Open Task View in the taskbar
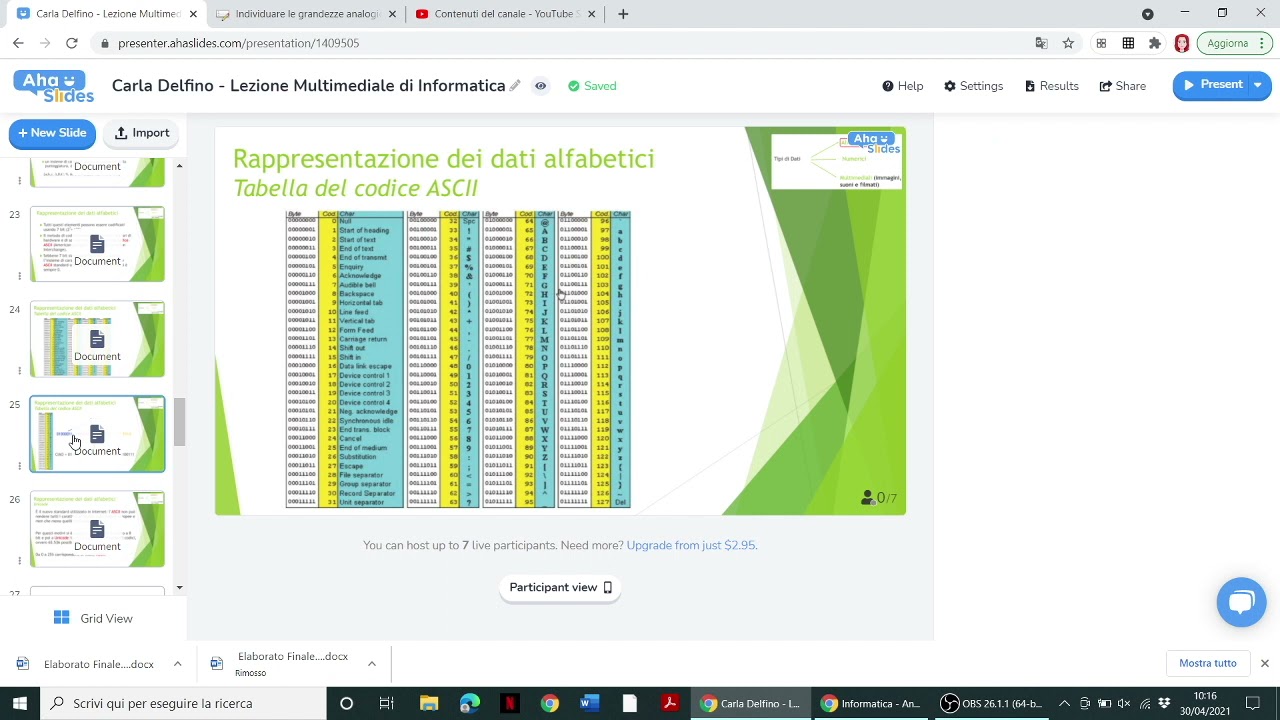Viewport: 1280px width, 720px height. (387, 703)
